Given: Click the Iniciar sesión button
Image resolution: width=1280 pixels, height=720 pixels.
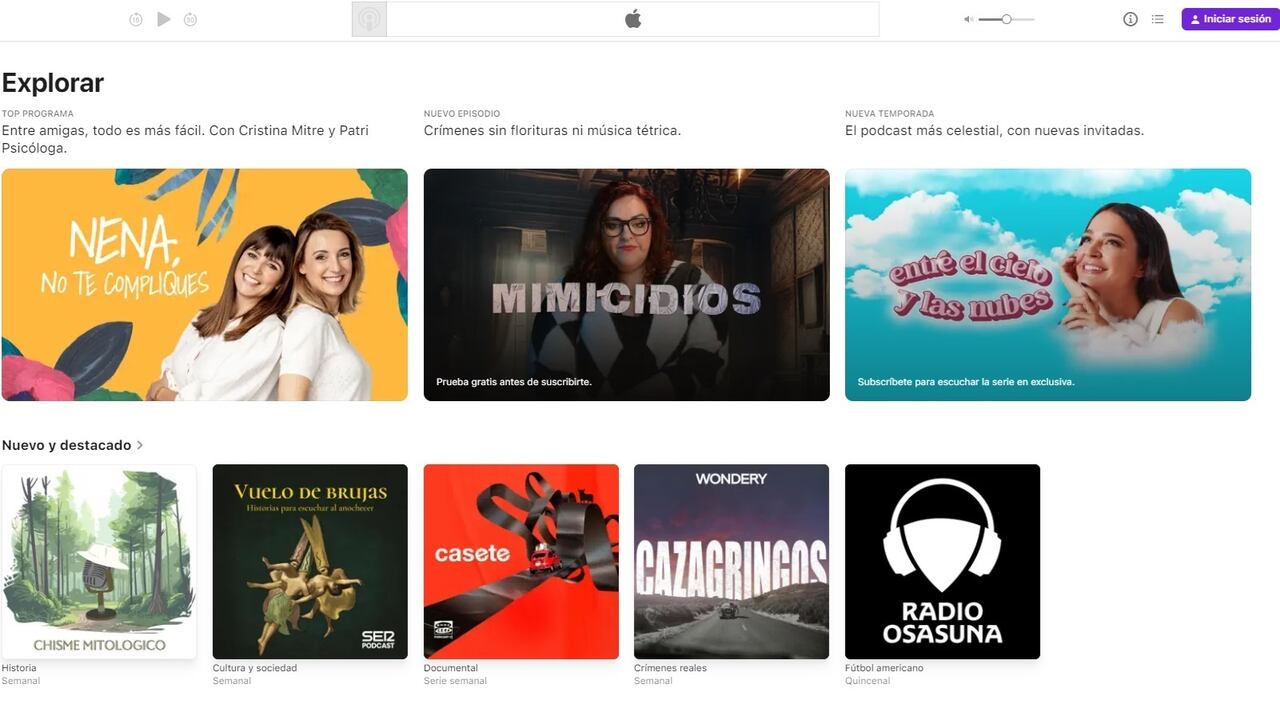Looking at the screenshot, I should click(1230, 18).
